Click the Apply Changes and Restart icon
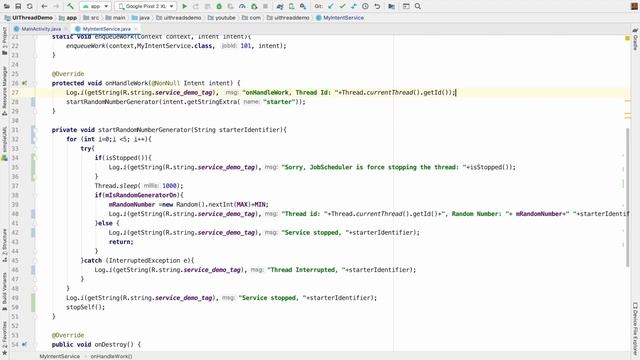Image resolution: width=640 pixels, height=360 pixels. (196, 7)
